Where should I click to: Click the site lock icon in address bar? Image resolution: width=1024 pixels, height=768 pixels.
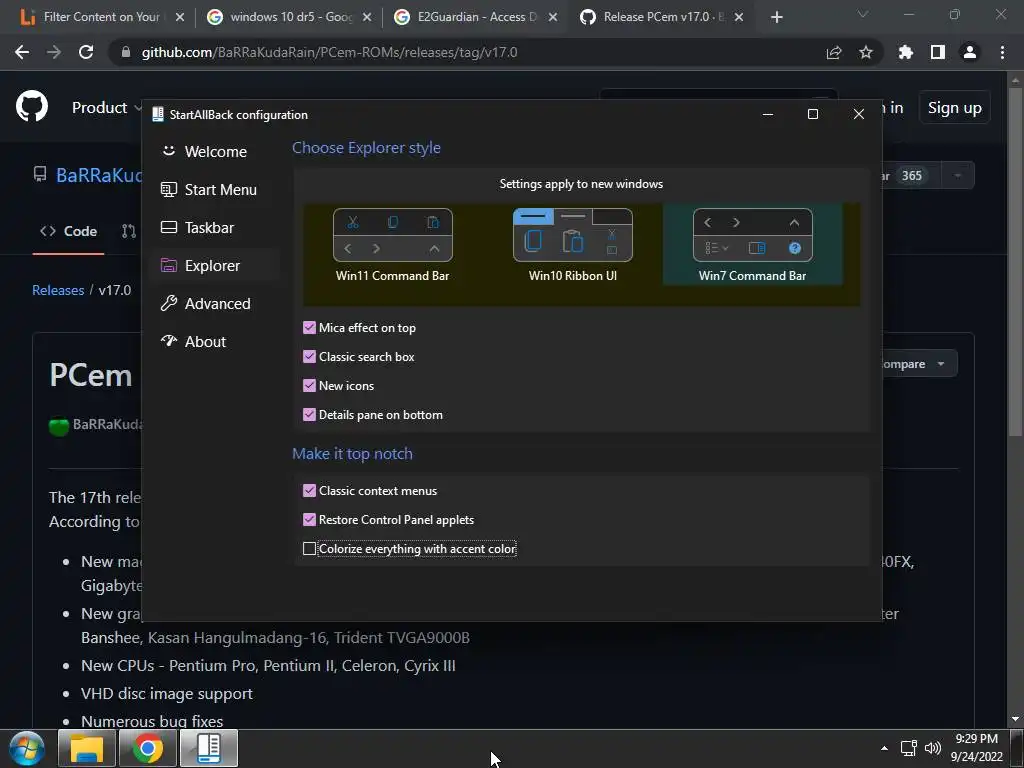click(126, 52)
